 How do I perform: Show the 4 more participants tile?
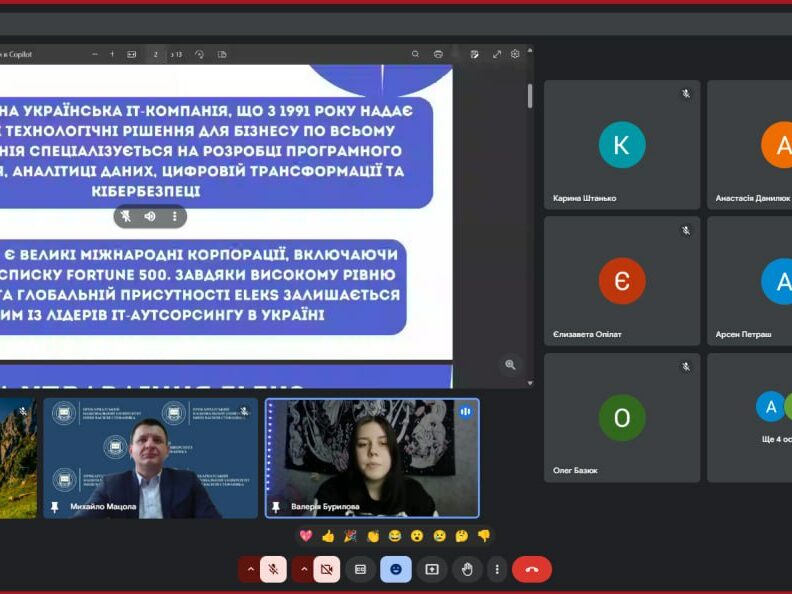(x=750, y=418)
